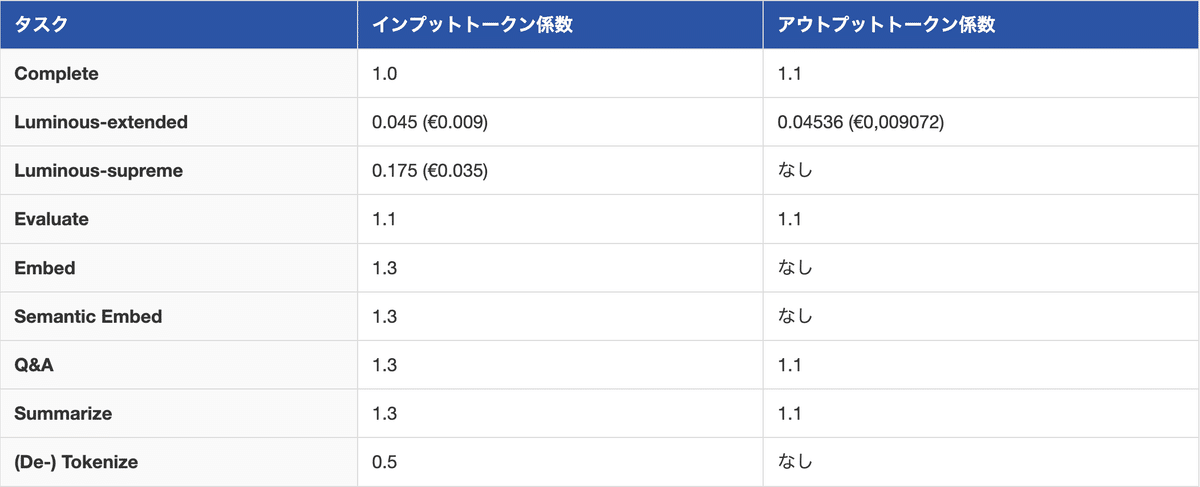Select the 1.0 input value for Complete
The width and height of the screenshot is (1200, 487).
383,74
